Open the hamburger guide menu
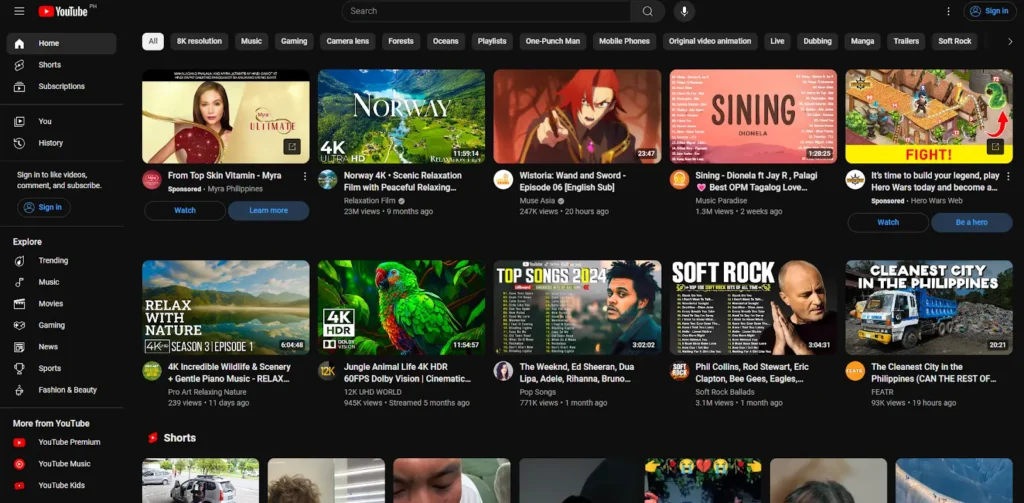Screen dimensions: 1024x503 click(18, 11)
